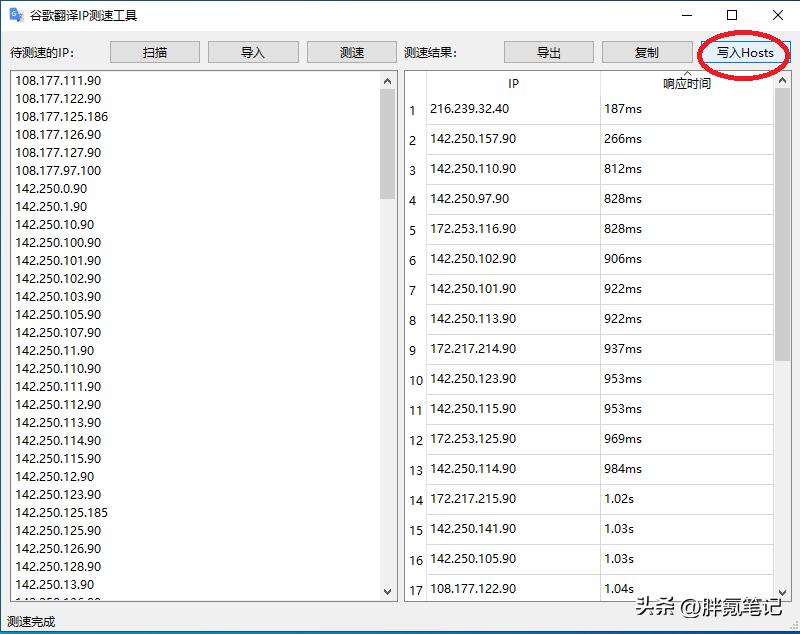Select result row 216.239.32.40
The image size is (800, 634).
click(470, 109)
